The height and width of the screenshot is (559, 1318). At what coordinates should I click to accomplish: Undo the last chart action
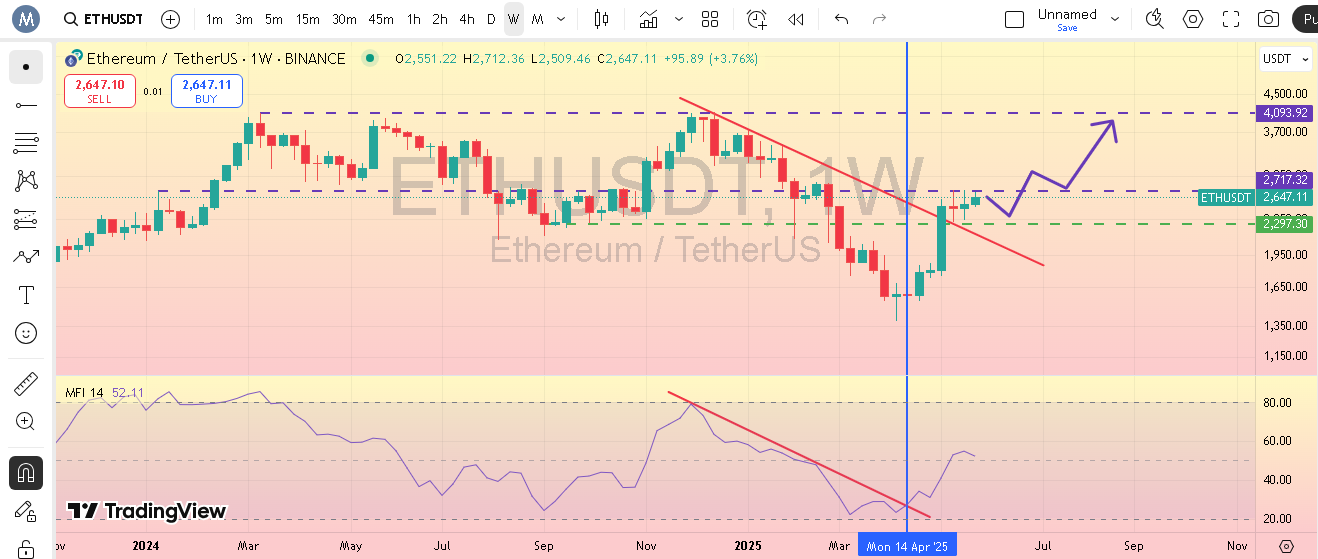coord(841,19)
